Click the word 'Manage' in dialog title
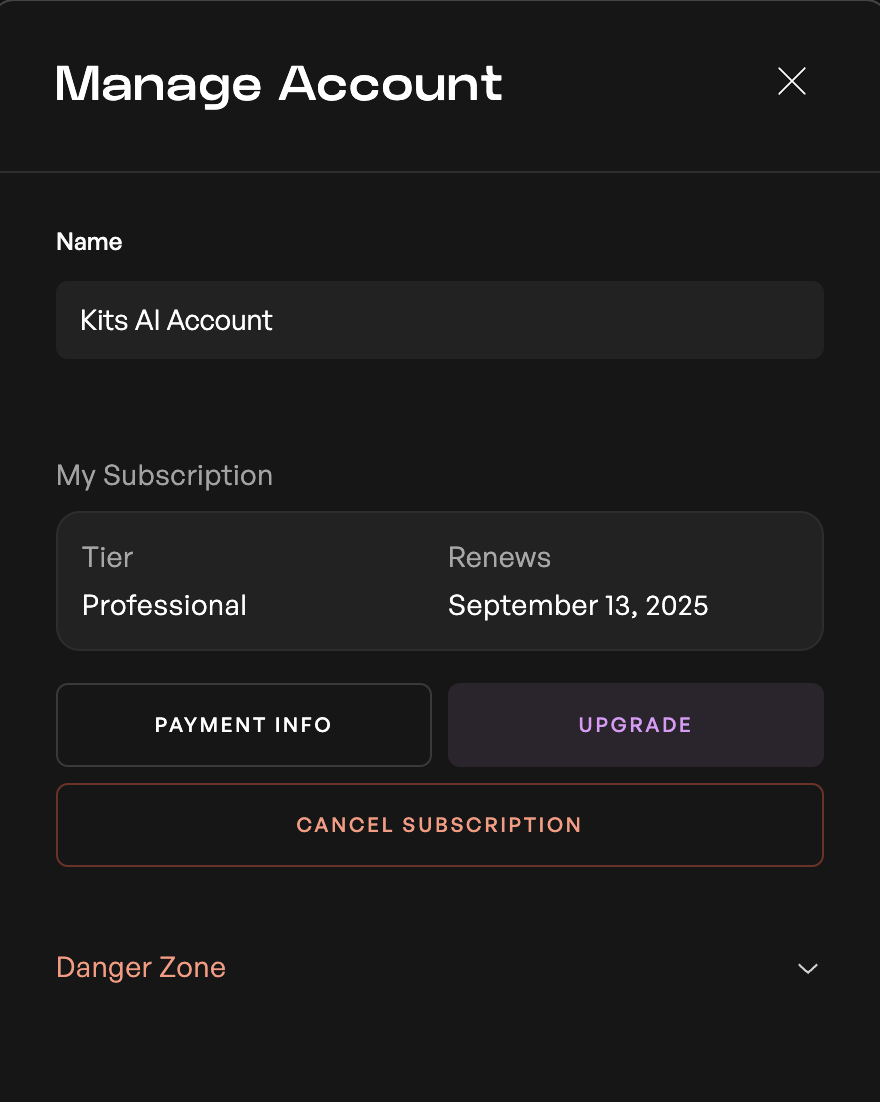The image size is (880, 1102). [160, 83]
